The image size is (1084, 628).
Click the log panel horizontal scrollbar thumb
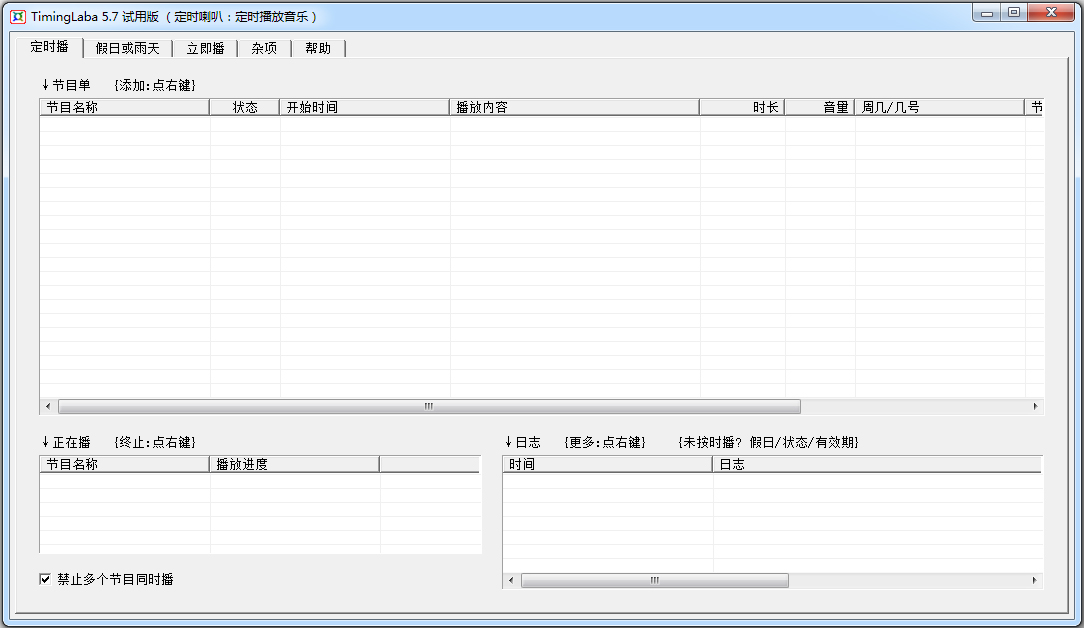pos(654,581)
